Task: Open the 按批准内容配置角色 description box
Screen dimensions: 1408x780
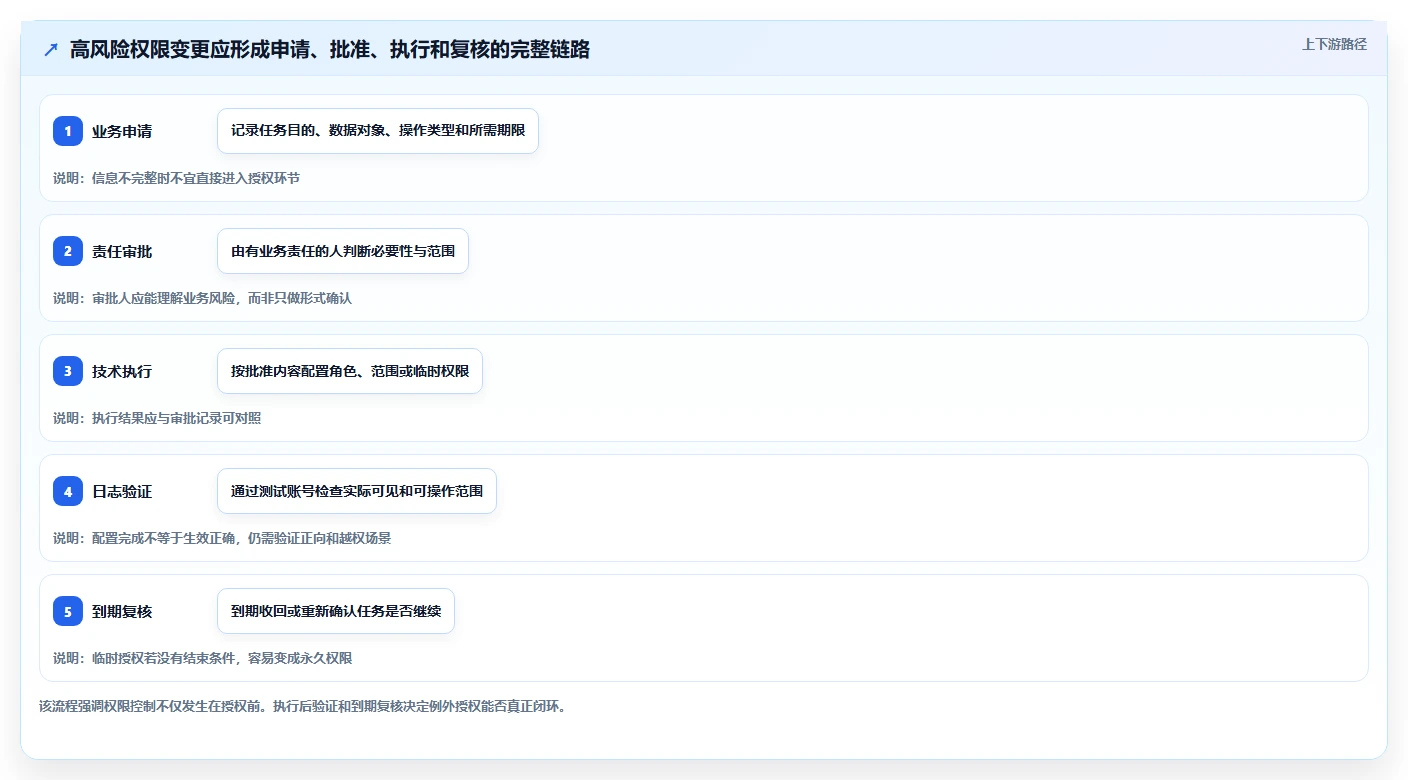Action: click(x=350, y=371)
